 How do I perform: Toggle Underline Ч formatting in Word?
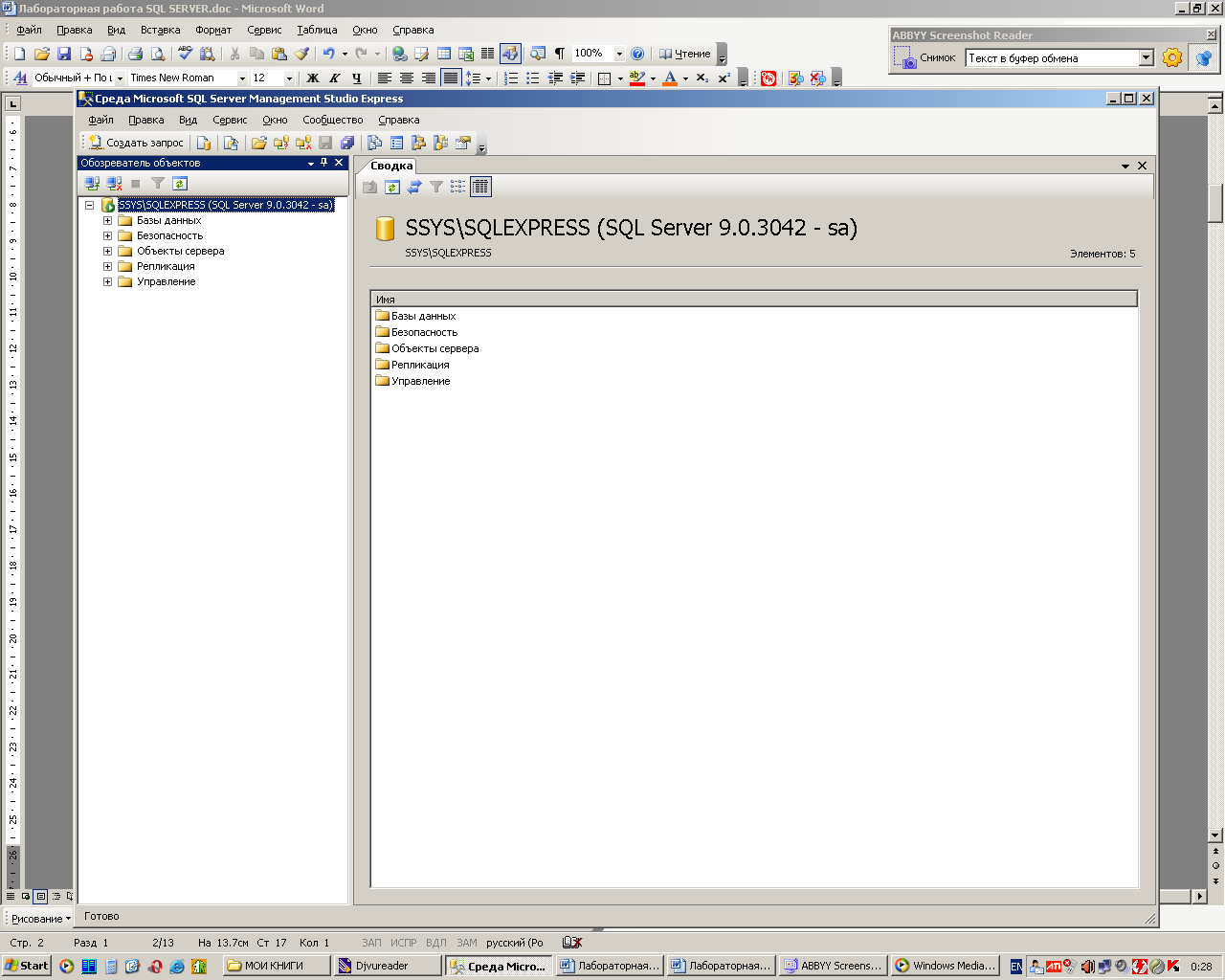[356, 78]
